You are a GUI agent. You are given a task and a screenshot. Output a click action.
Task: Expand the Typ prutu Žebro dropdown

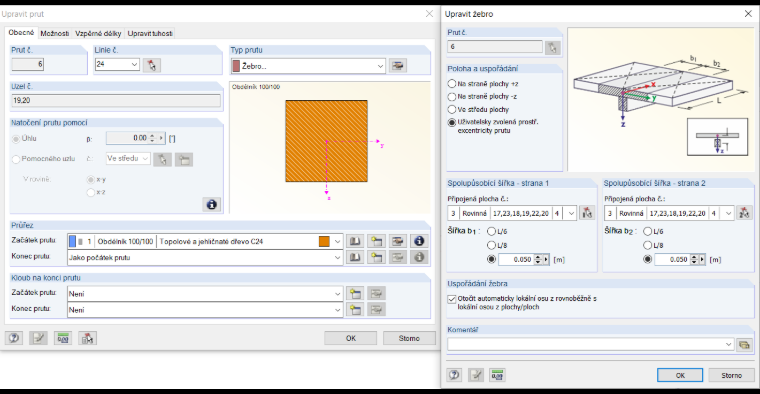click(x=380, y=66)
